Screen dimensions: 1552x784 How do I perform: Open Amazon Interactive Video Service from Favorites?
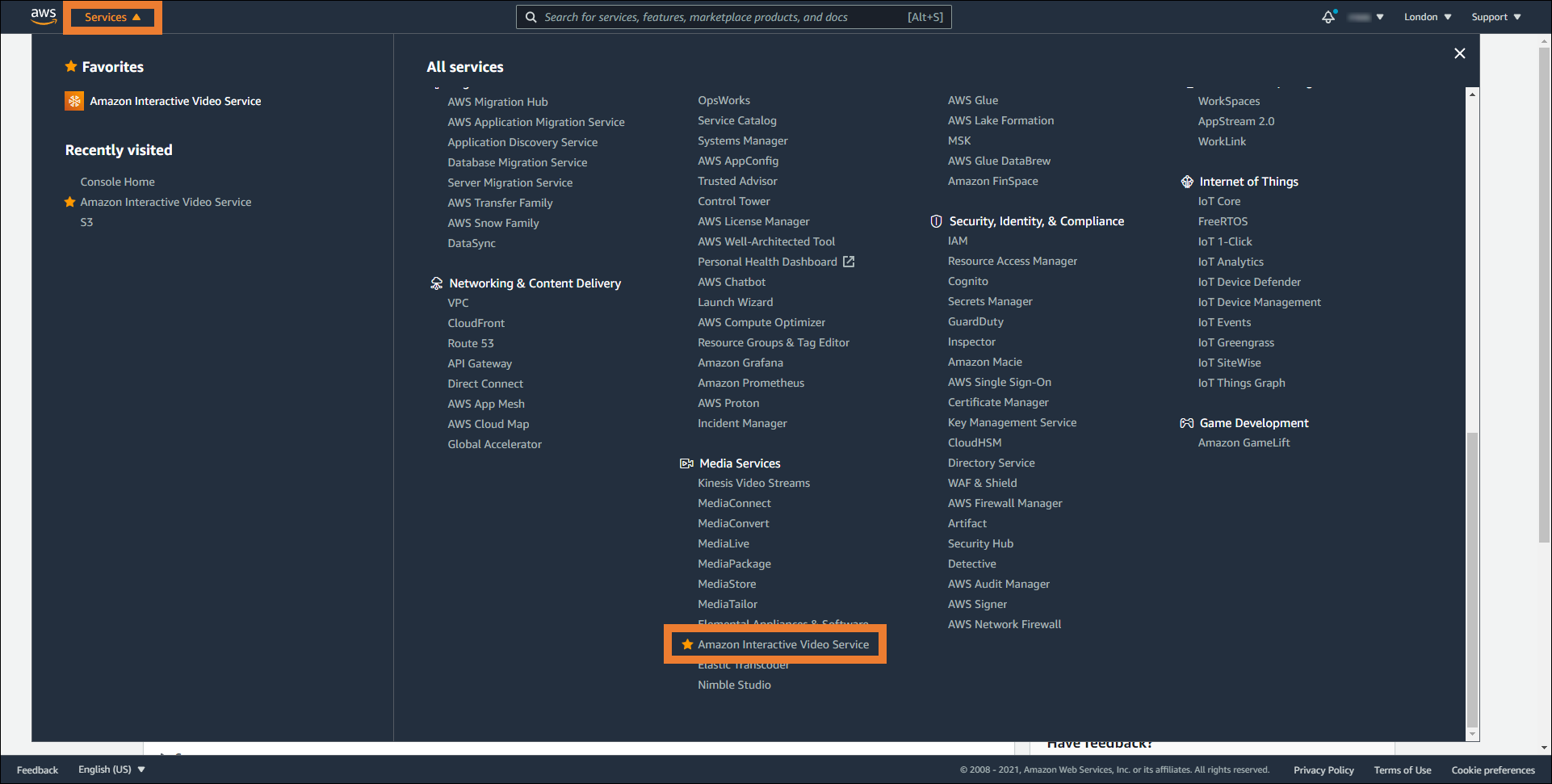click(x=175, y=101)
